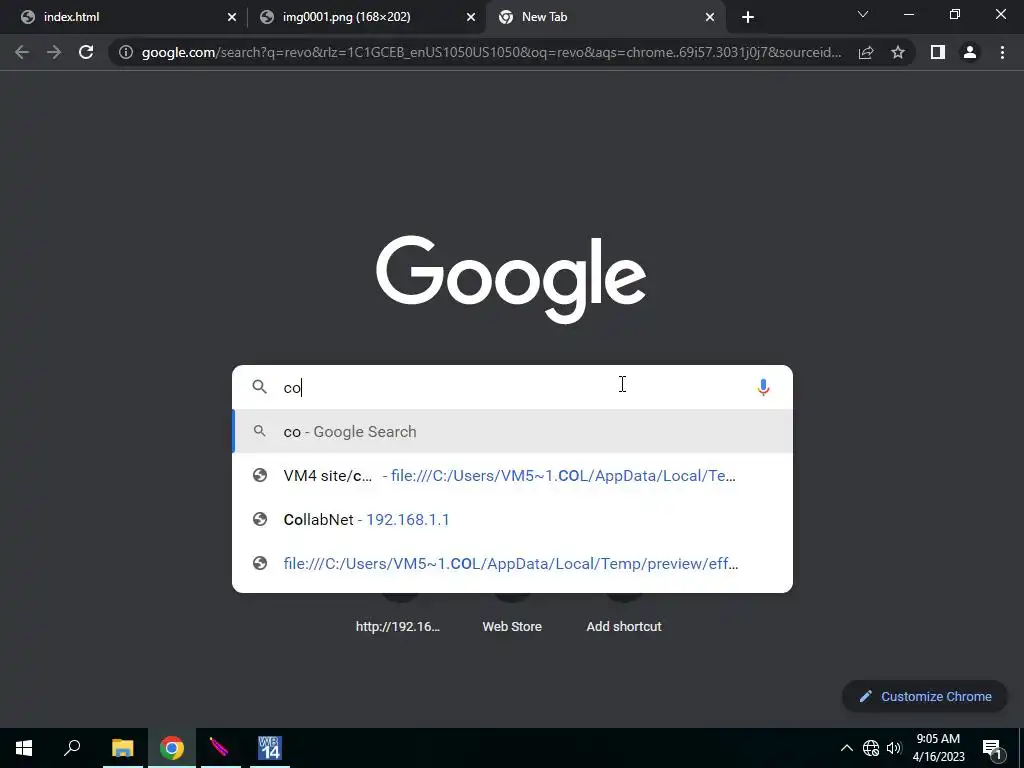
Task: Share this page icon in address bar
Action: point(866,52)
